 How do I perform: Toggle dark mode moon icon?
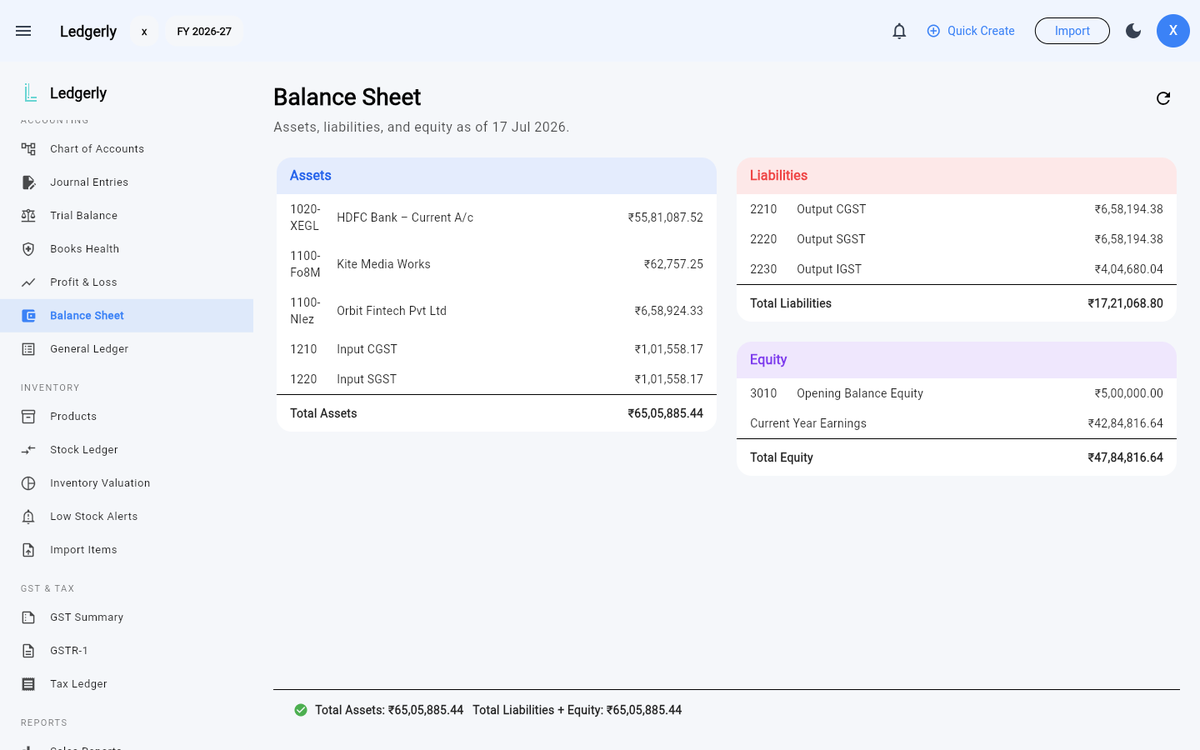coord(1133,31)
